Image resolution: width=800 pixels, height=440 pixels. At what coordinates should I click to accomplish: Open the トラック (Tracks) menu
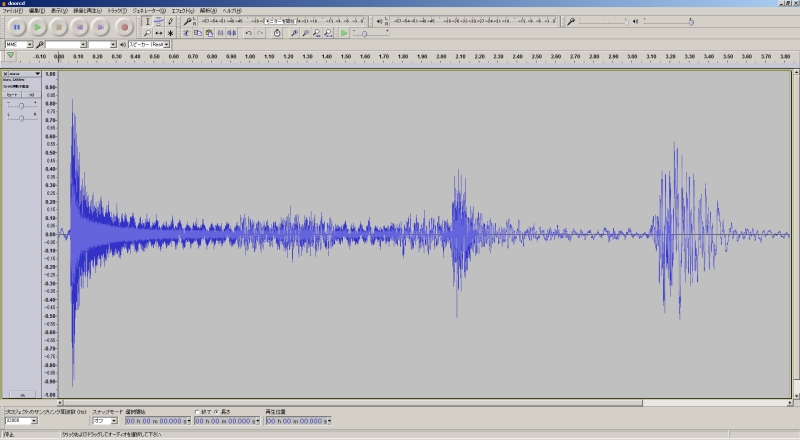[117, 10]
